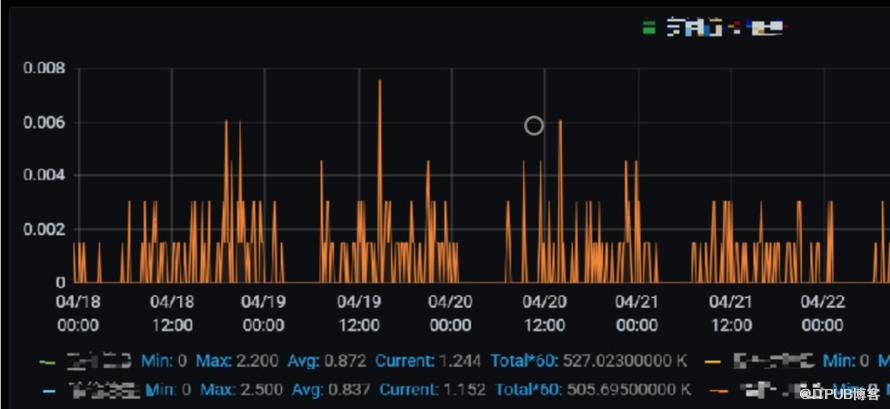Click the Total*60 505.69500000 K value

[593, 389]
